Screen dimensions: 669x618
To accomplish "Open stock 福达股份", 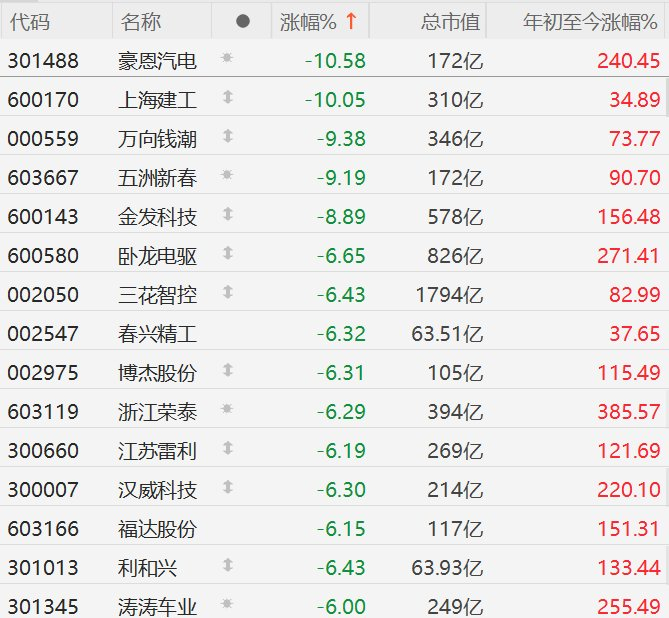I will (x=157, y=529).
